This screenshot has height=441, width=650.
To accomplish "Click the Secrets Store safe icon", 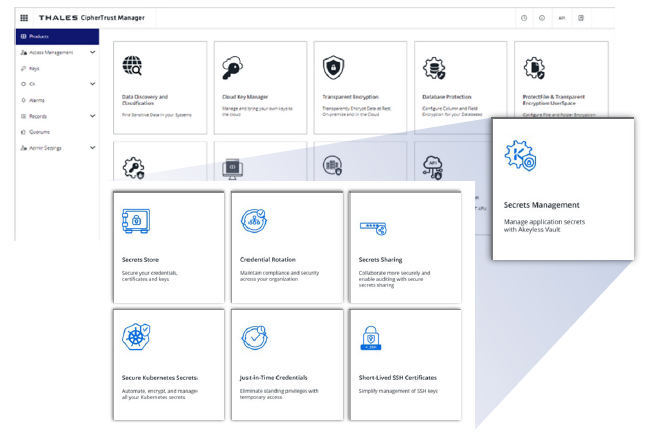I will (x=136, y=221).
